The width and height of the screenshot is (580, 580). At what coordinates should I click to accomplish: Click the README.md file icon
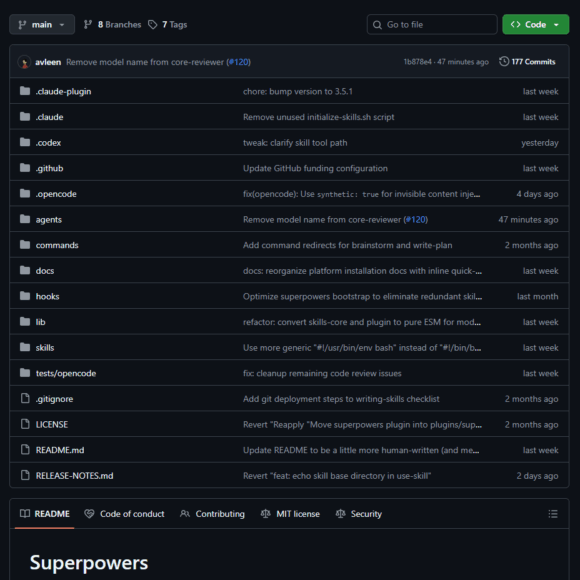click(x=25, y=449)
